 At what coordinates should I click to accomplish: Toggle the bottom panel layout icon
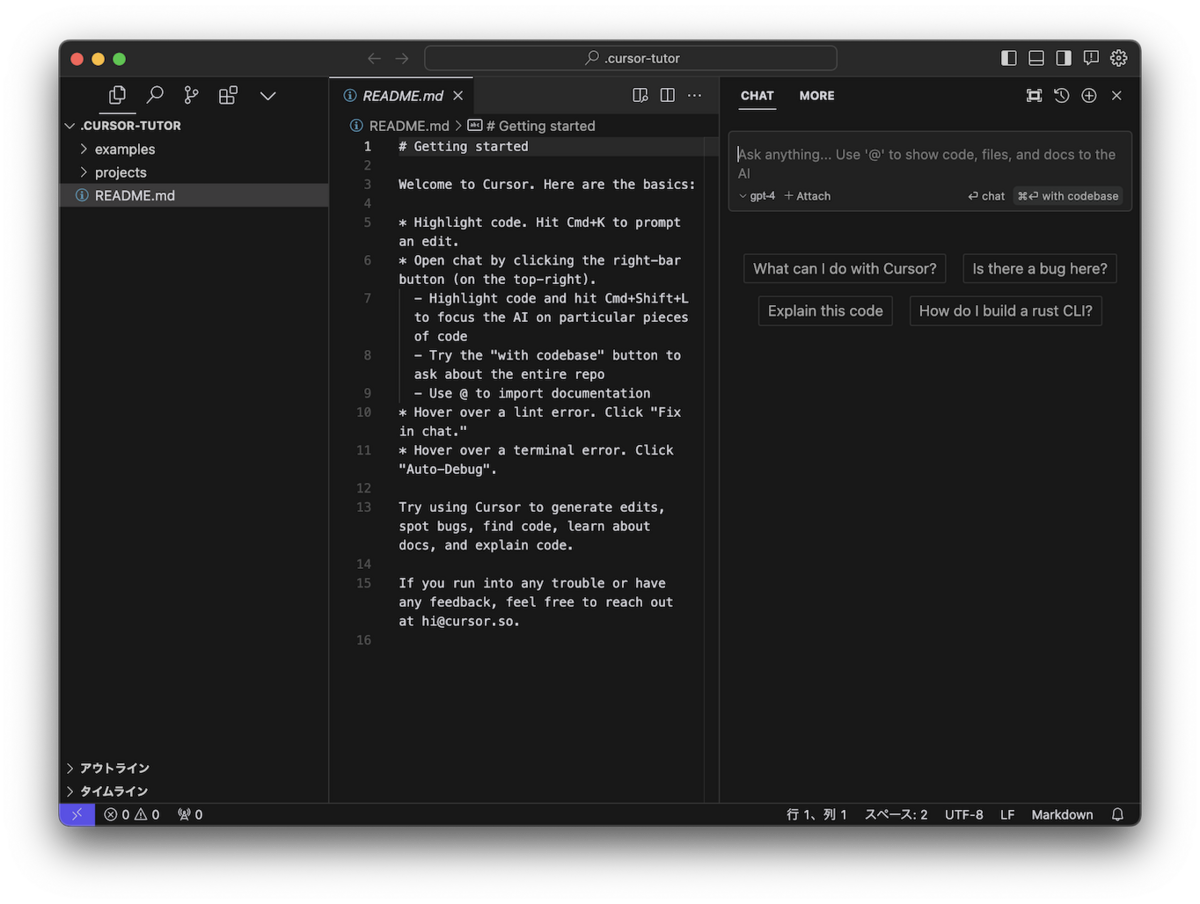pos(1036,58)
